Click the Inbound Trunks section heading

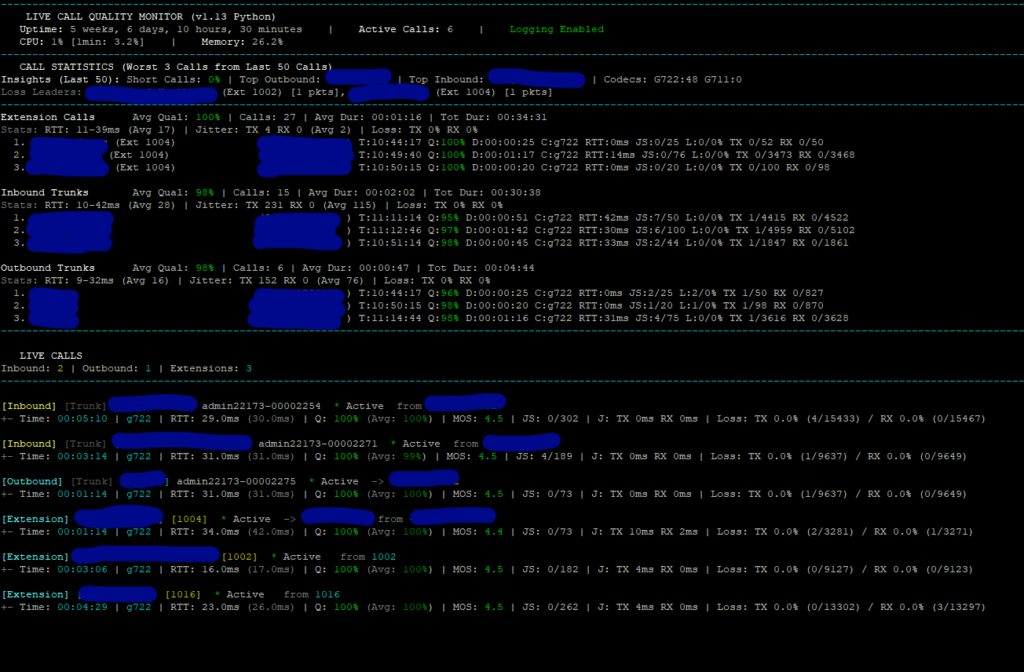pyautogui.click(x=44, y=192)
